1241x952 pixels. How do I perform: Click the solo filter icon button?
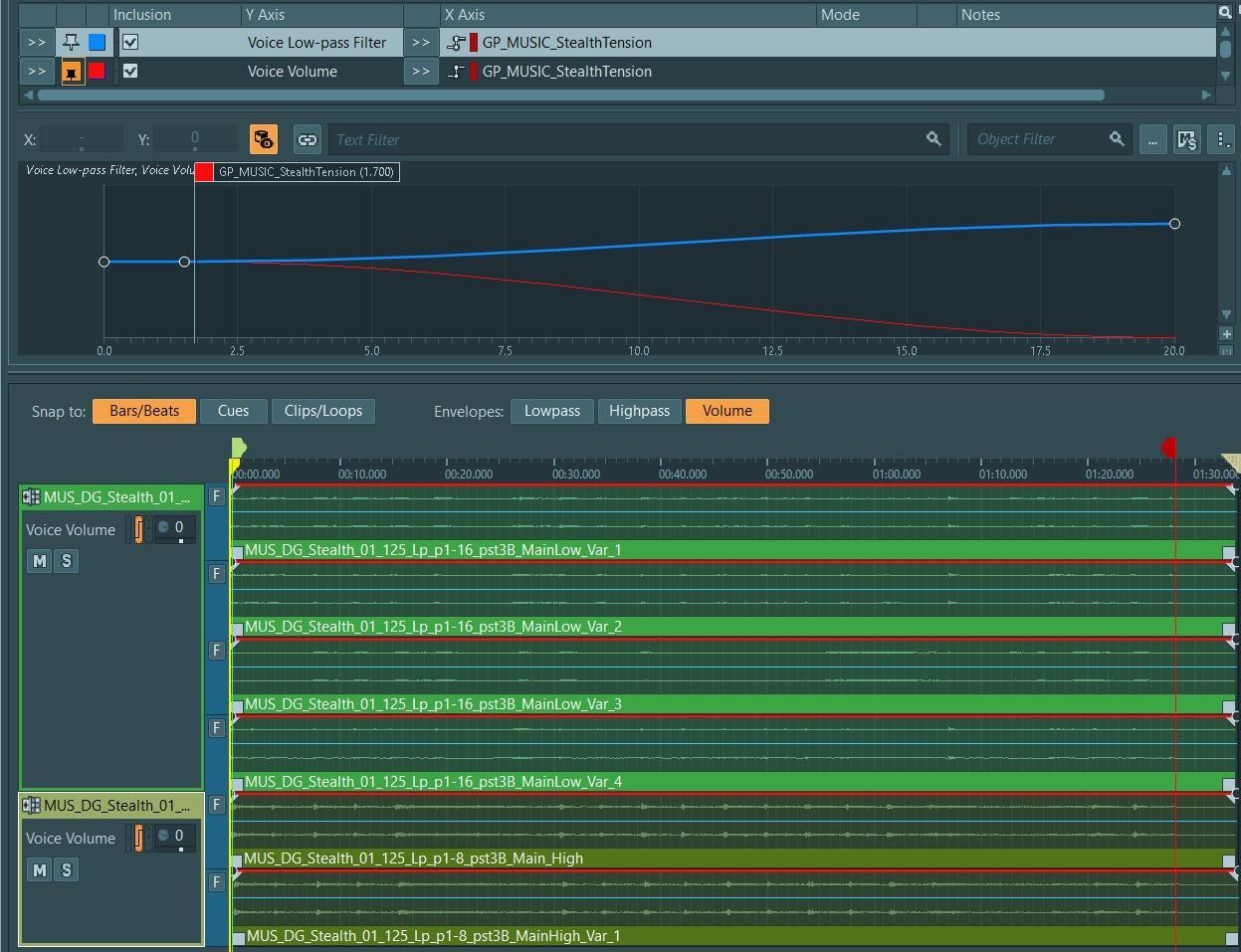1186,139
